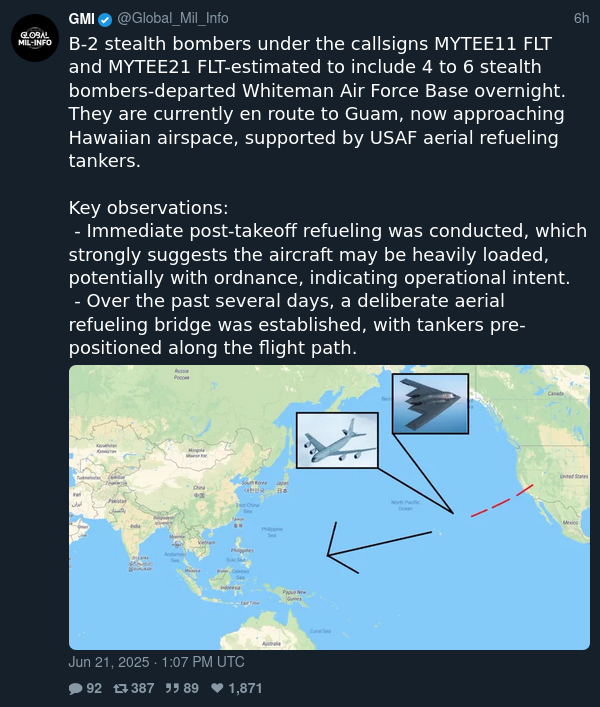Screen dimensions: 600x707
Task: Open the B-2 bomber photo inset
Action: 431,404
